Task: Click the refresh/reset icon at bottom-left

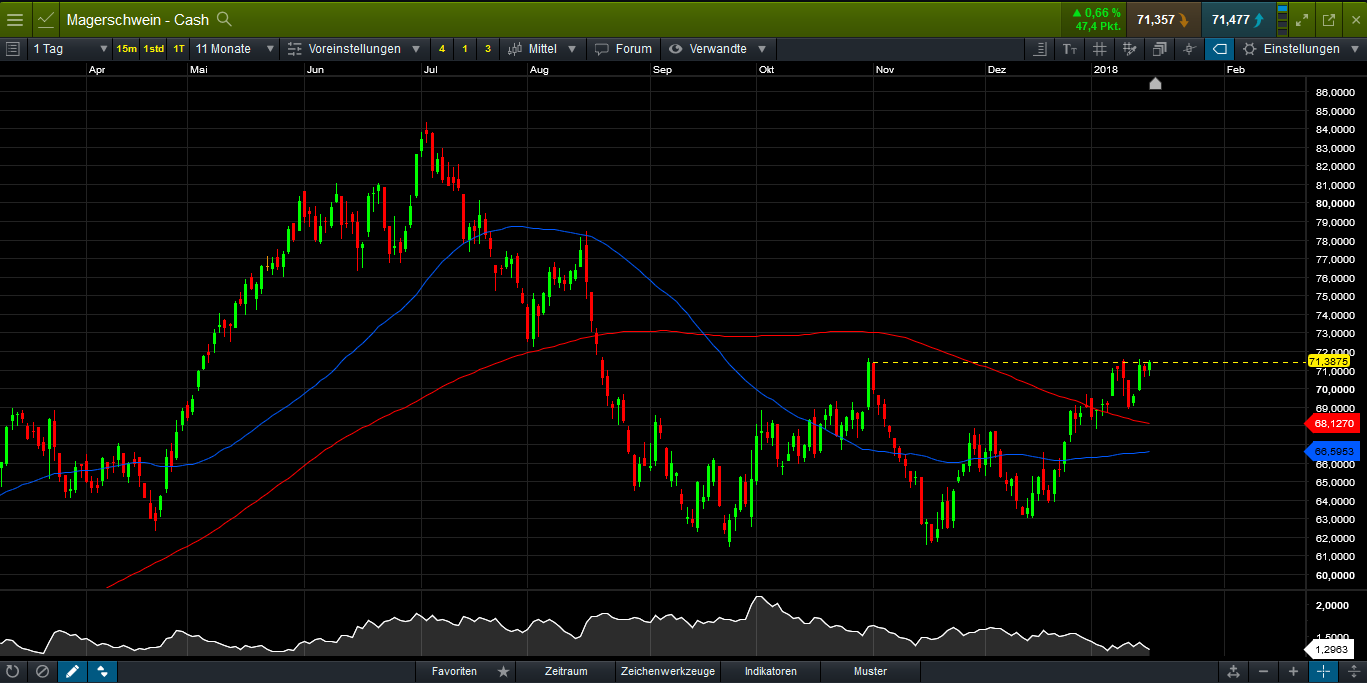Action: [13, 671]
